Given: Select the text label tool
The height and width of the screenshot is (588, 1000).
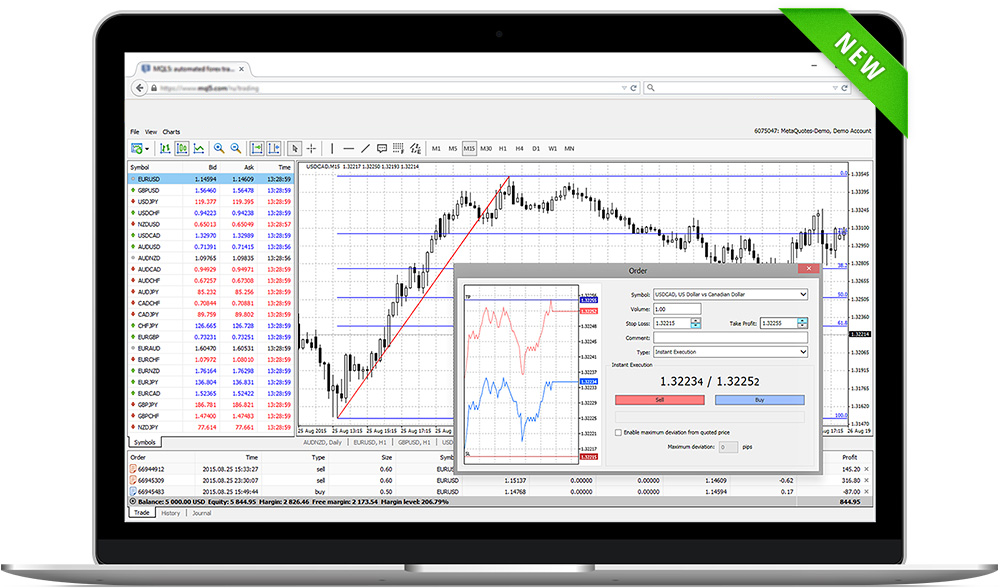Looking at the screenshot, I should (382, 149).
